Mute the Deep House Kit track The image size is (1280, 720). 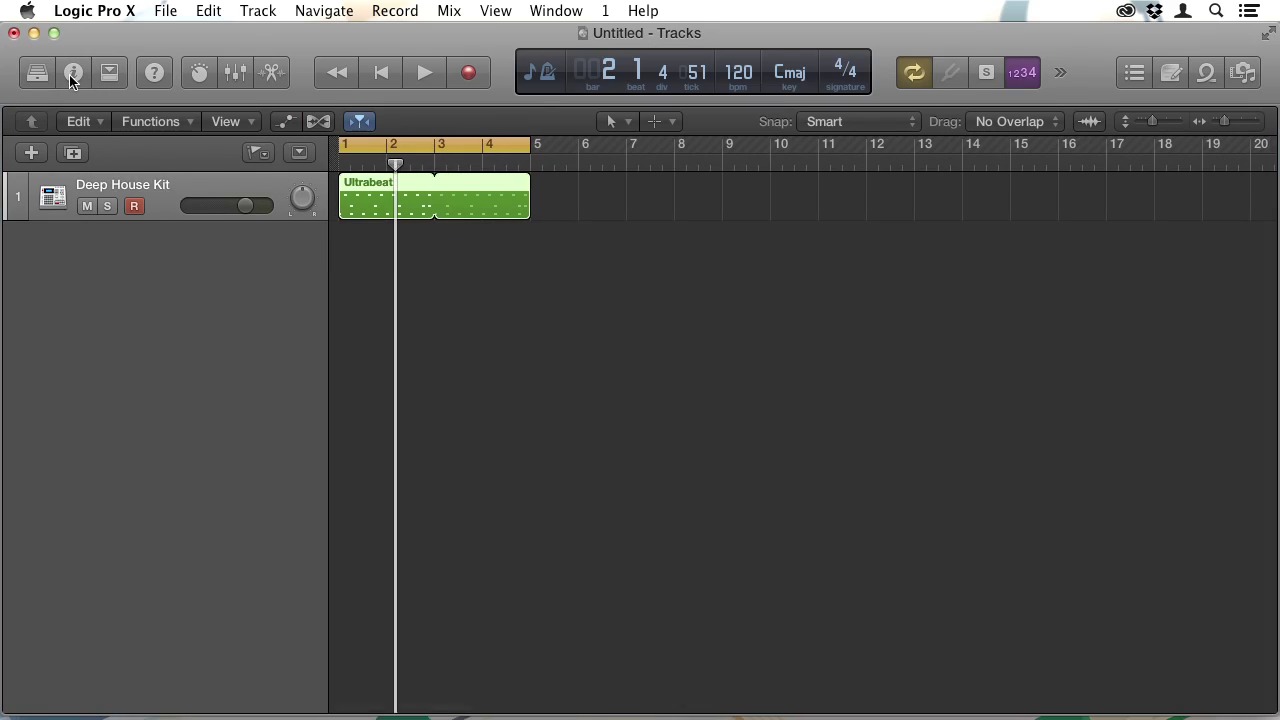click(x=87, y=206)
